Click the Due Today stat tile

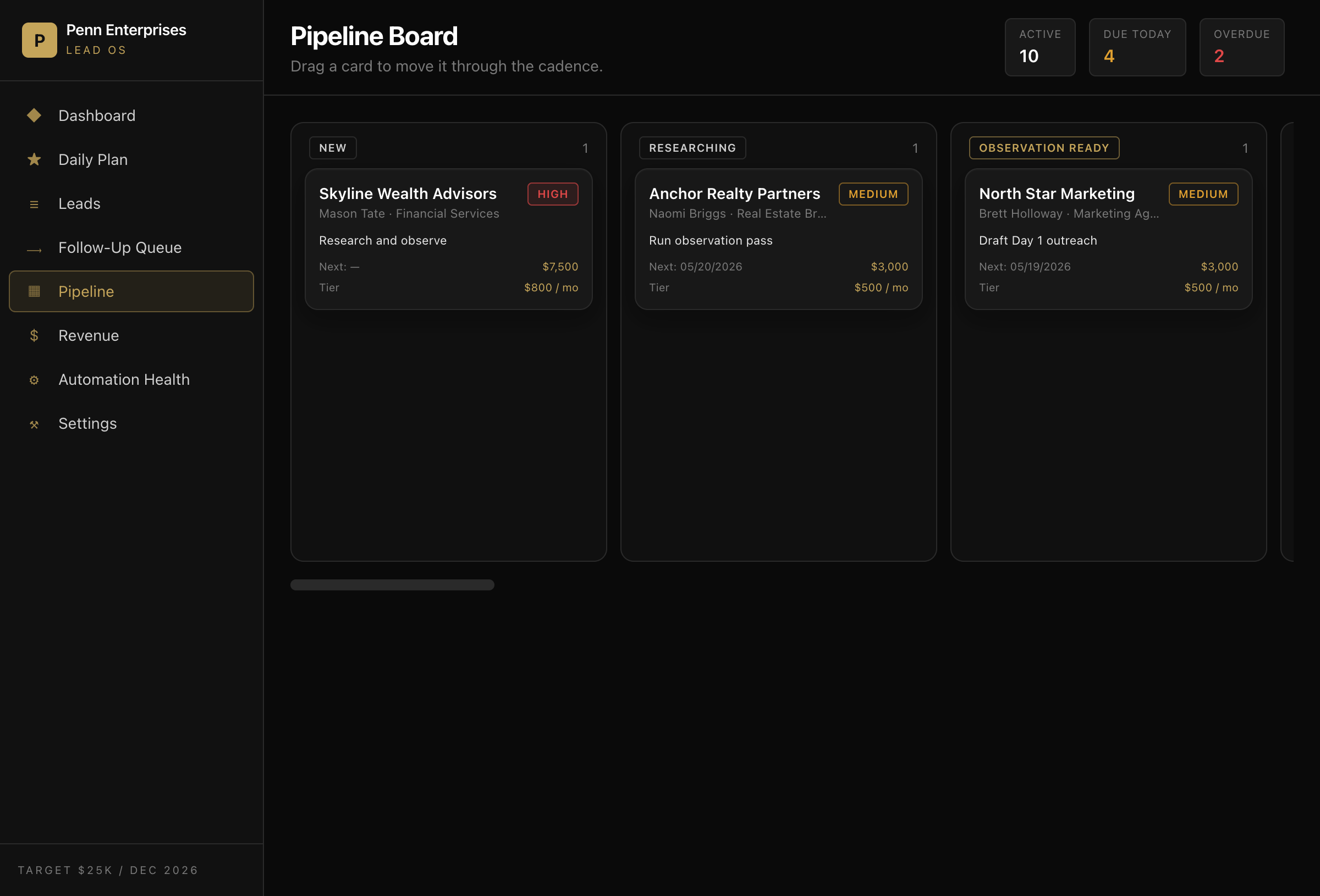(1137, 47)
